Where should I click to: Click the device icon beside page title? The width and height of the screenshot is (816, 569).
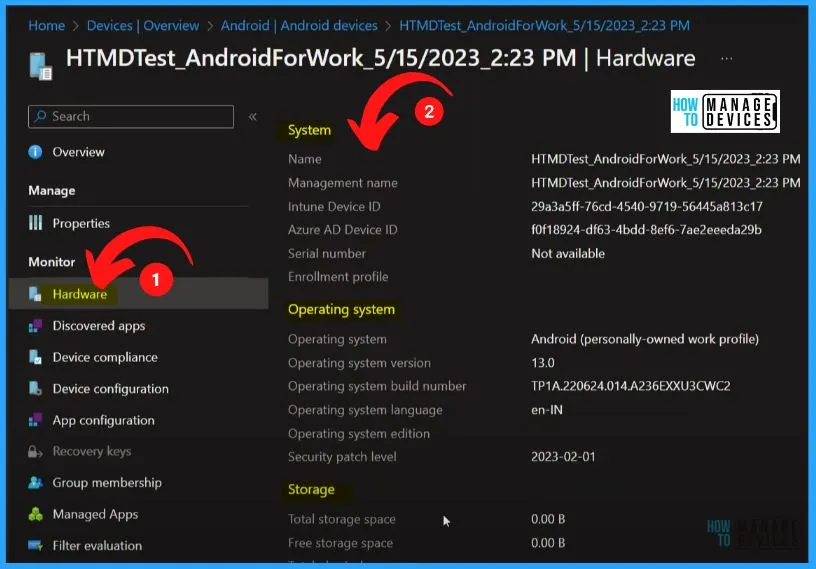coord(41,66)
